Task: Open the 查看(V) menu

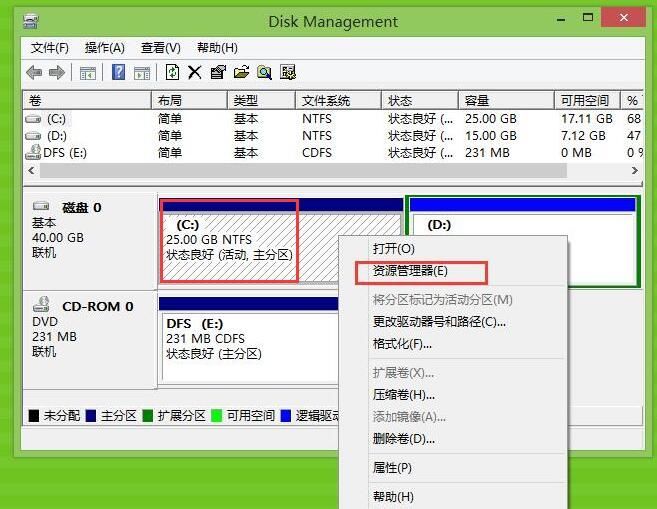Action: pos(160,48)
